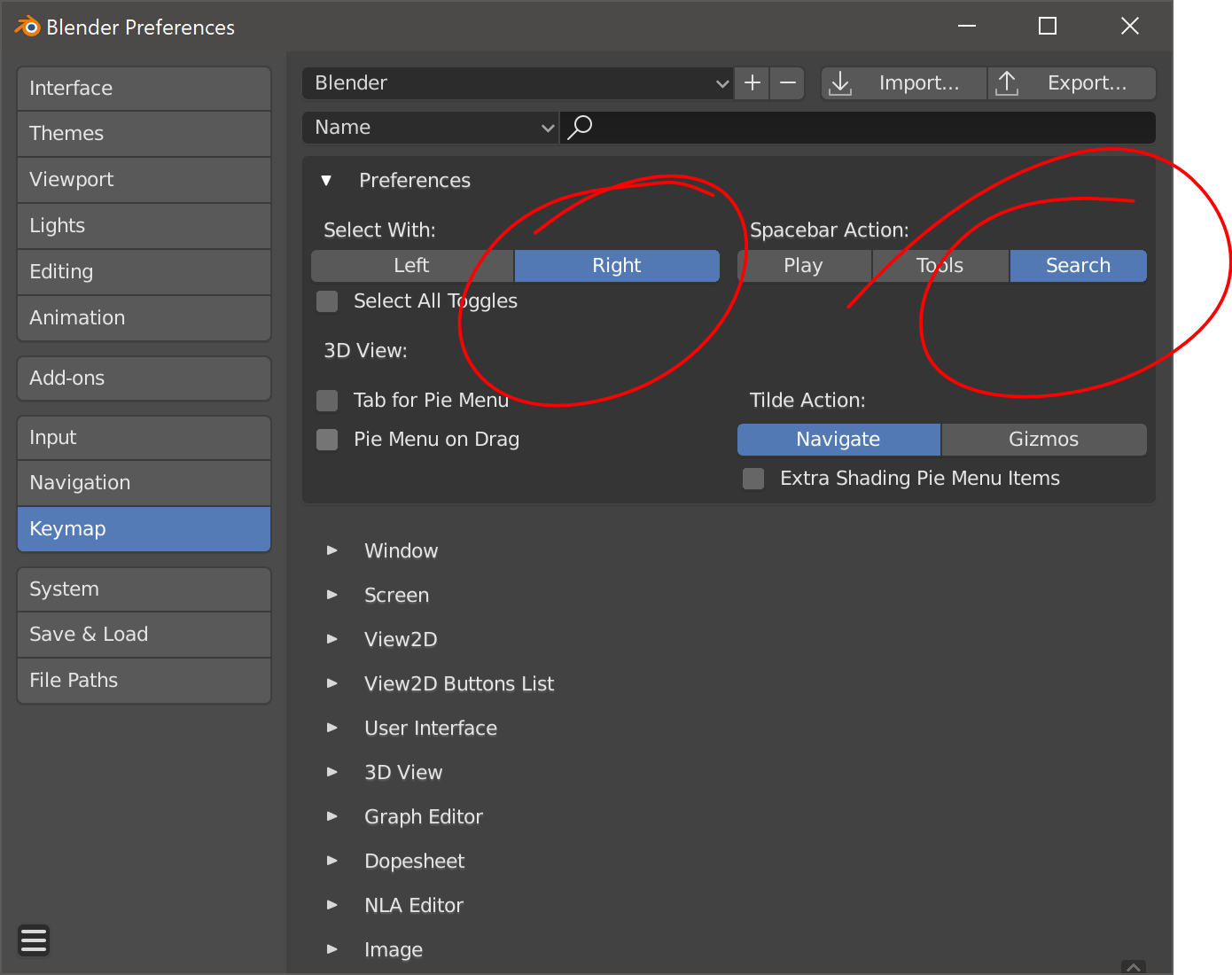Enable Tab for Pie Menu checkbox
Viewport: 1232px width, 975px height.
[x=327, y=401]
